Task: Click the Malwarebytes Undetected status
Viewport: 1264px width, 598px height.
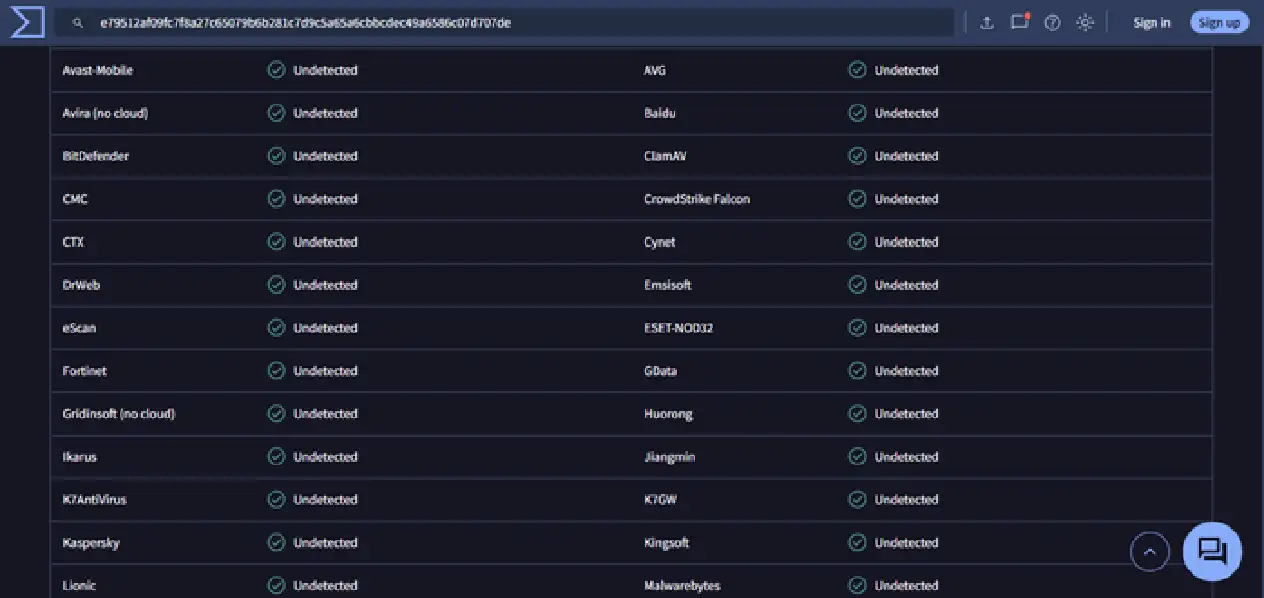Action: (906, 586)
